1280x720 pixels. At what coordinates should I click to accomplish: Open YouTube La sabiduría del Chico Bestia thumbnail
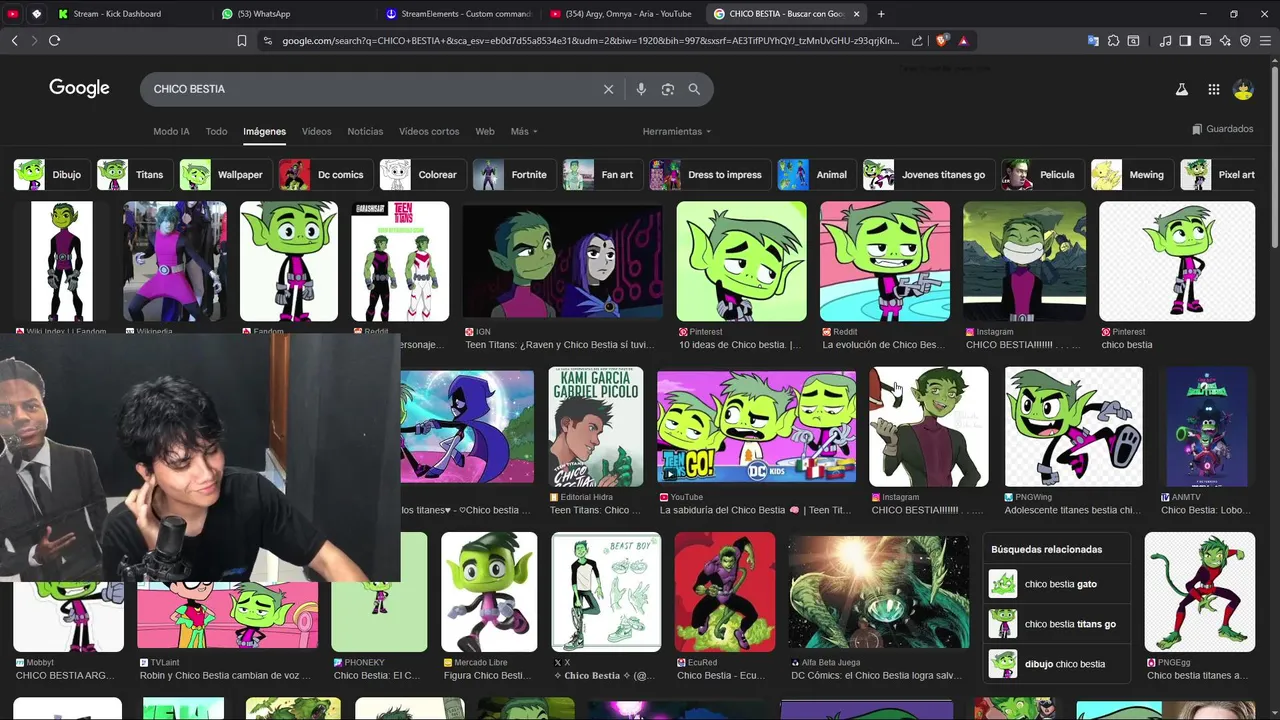tap(756, 427)
